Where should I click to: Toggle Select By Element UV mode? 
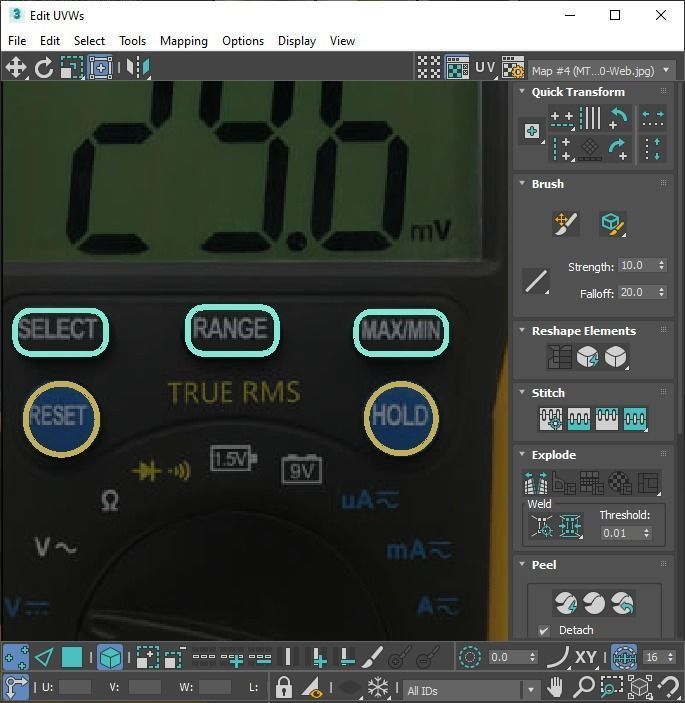pos(110,658)
